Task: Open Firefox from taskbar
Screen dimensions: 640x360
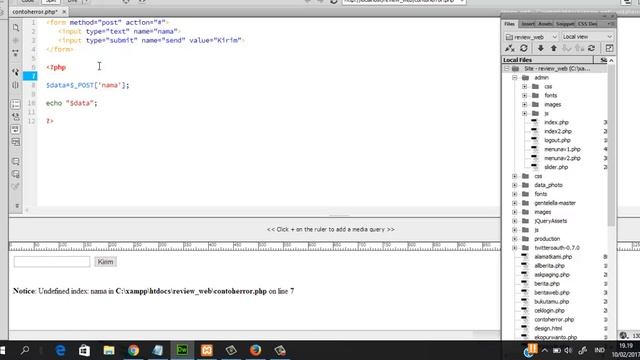Action: (256, 350)
